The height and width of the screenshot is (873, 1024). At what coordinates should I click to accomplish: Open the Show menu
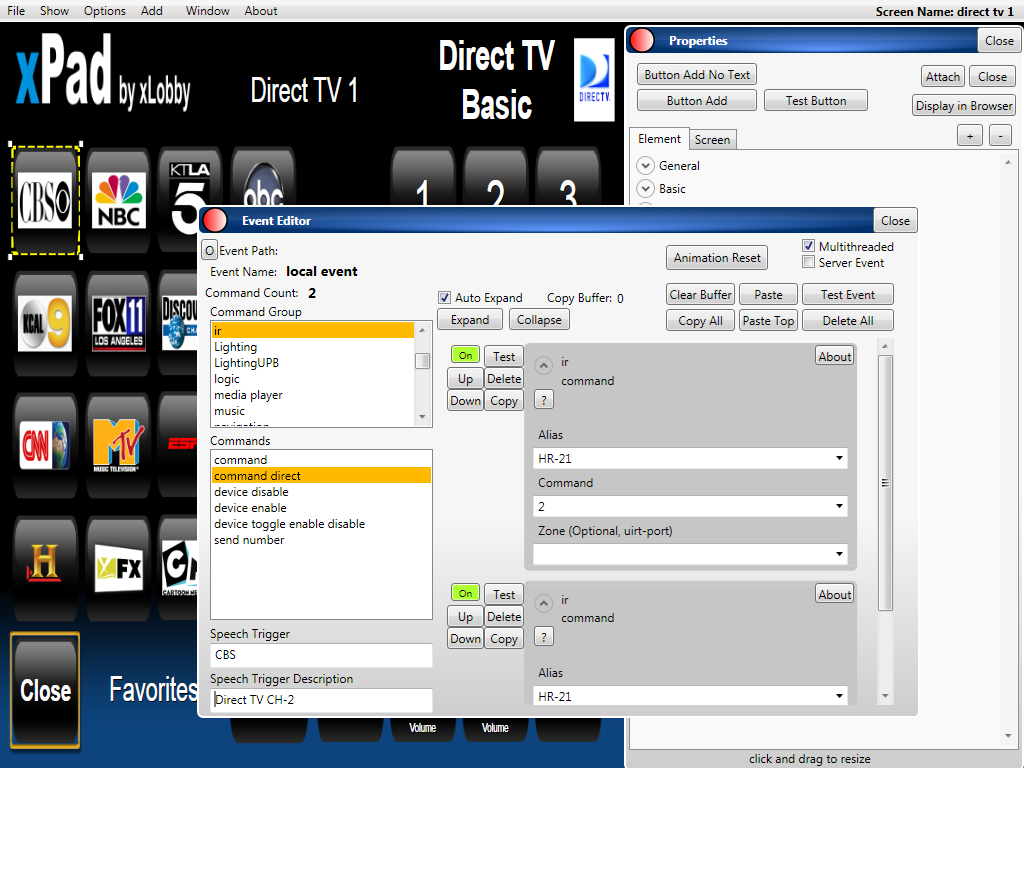point(54,11)
